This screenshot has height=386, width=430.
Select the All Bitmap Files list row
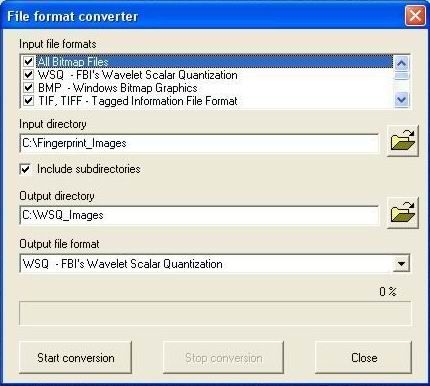pos(214,61)
